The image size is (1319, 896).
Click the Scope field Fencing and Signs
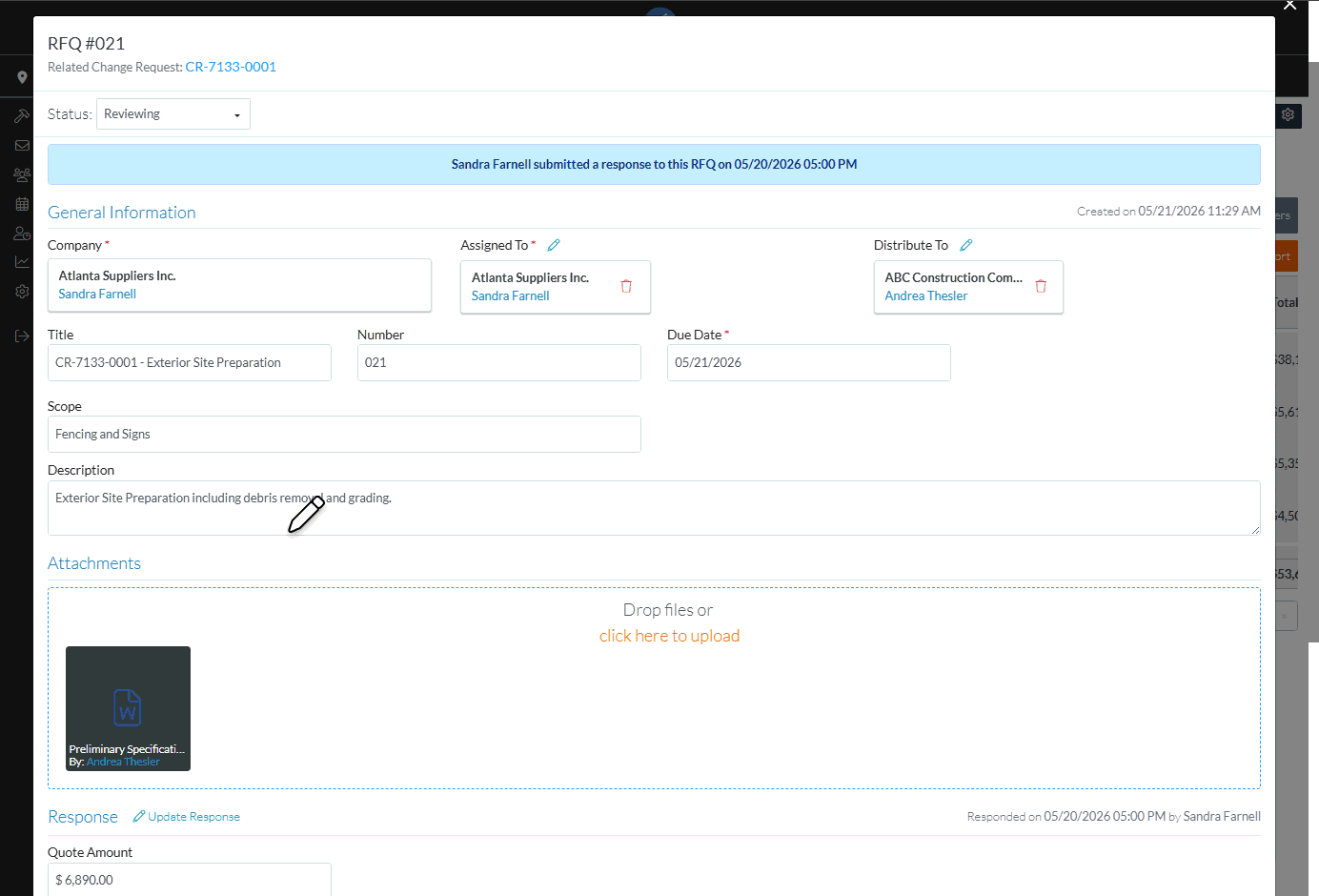[344, 434]
